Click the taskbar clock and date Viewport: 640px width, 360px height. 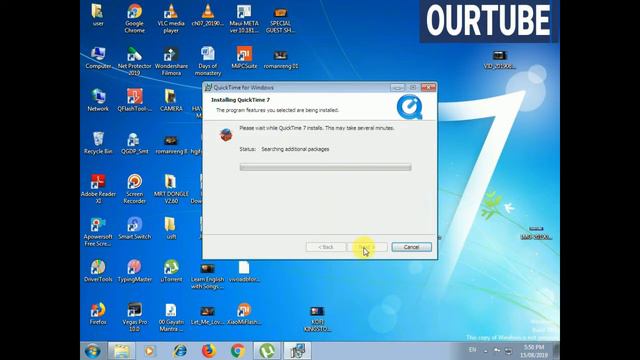click(x=534, y=351)
